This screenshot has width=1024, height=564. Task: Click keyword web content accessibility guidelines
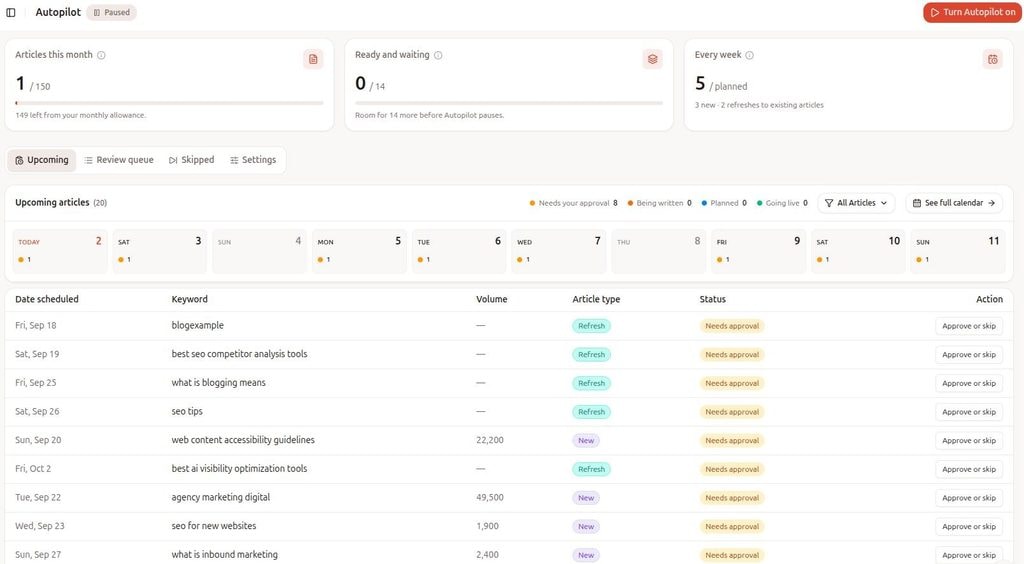(243, 441)
